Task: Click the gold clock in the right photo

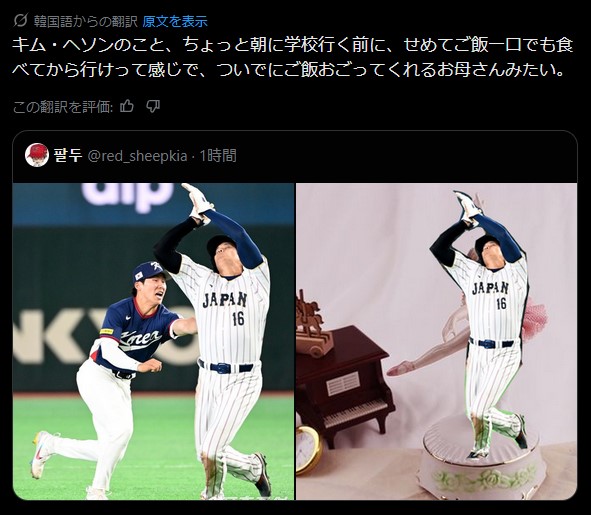Action: [307, 449]
